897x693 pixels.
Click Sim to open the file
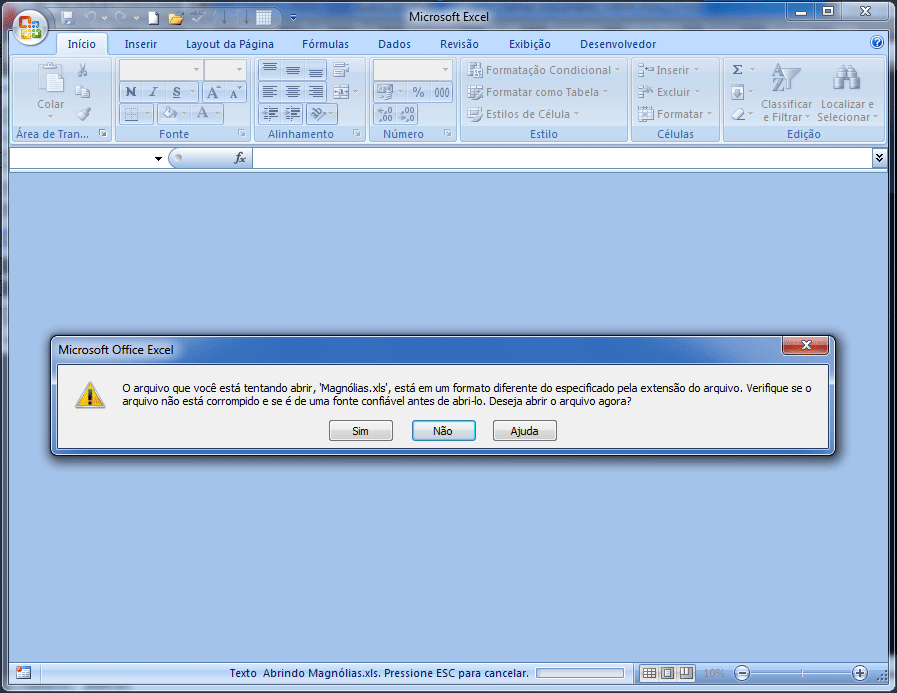point(360,430)
